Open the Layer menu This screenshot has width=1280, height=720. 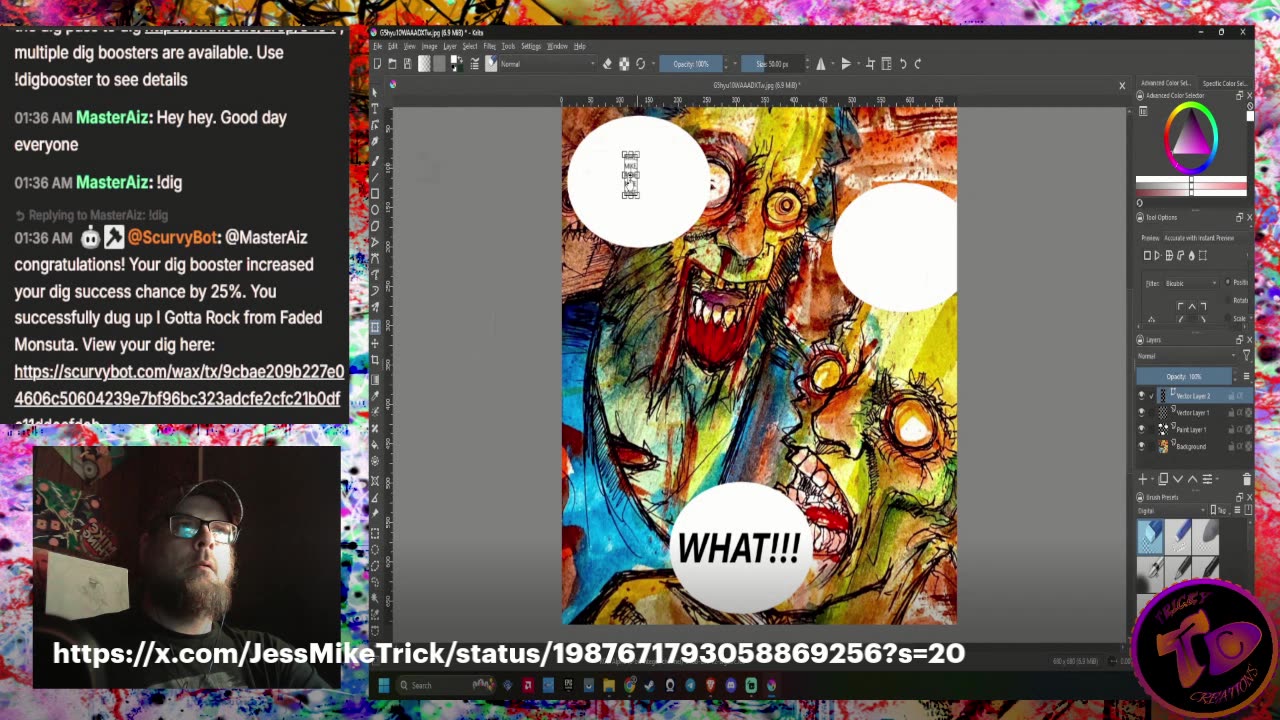pyautogui.click(x=450, y=46)
